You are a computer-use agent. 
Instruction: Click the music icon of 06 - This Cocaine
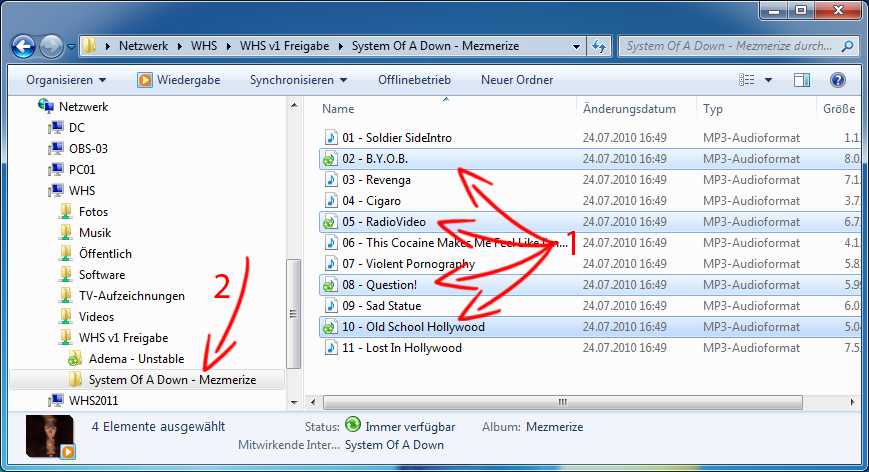(x=330, y=243)
